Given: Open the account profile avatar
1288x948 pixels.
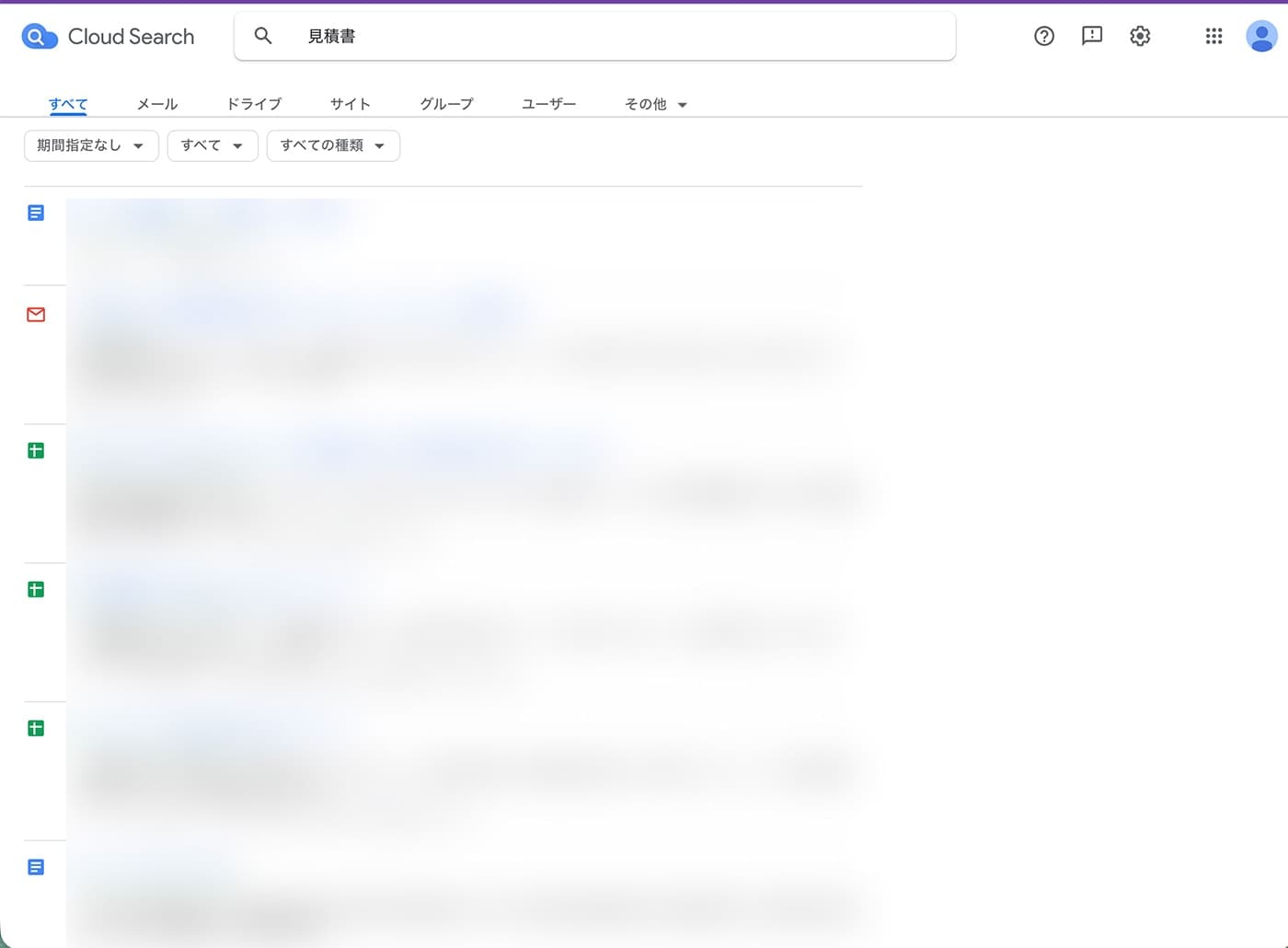Looking at the screenshot, I should pos(1261,36).
